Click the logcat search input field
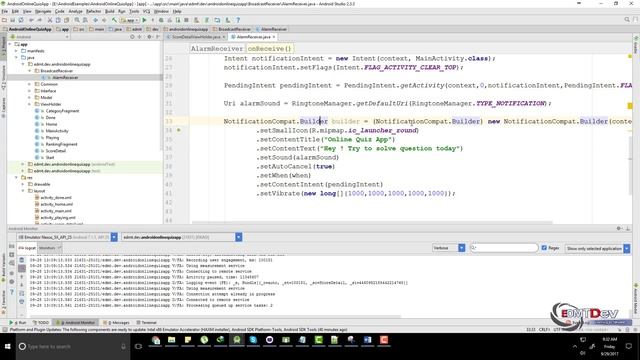The width and height of the screenshot is (640, 360). point(504,248)
